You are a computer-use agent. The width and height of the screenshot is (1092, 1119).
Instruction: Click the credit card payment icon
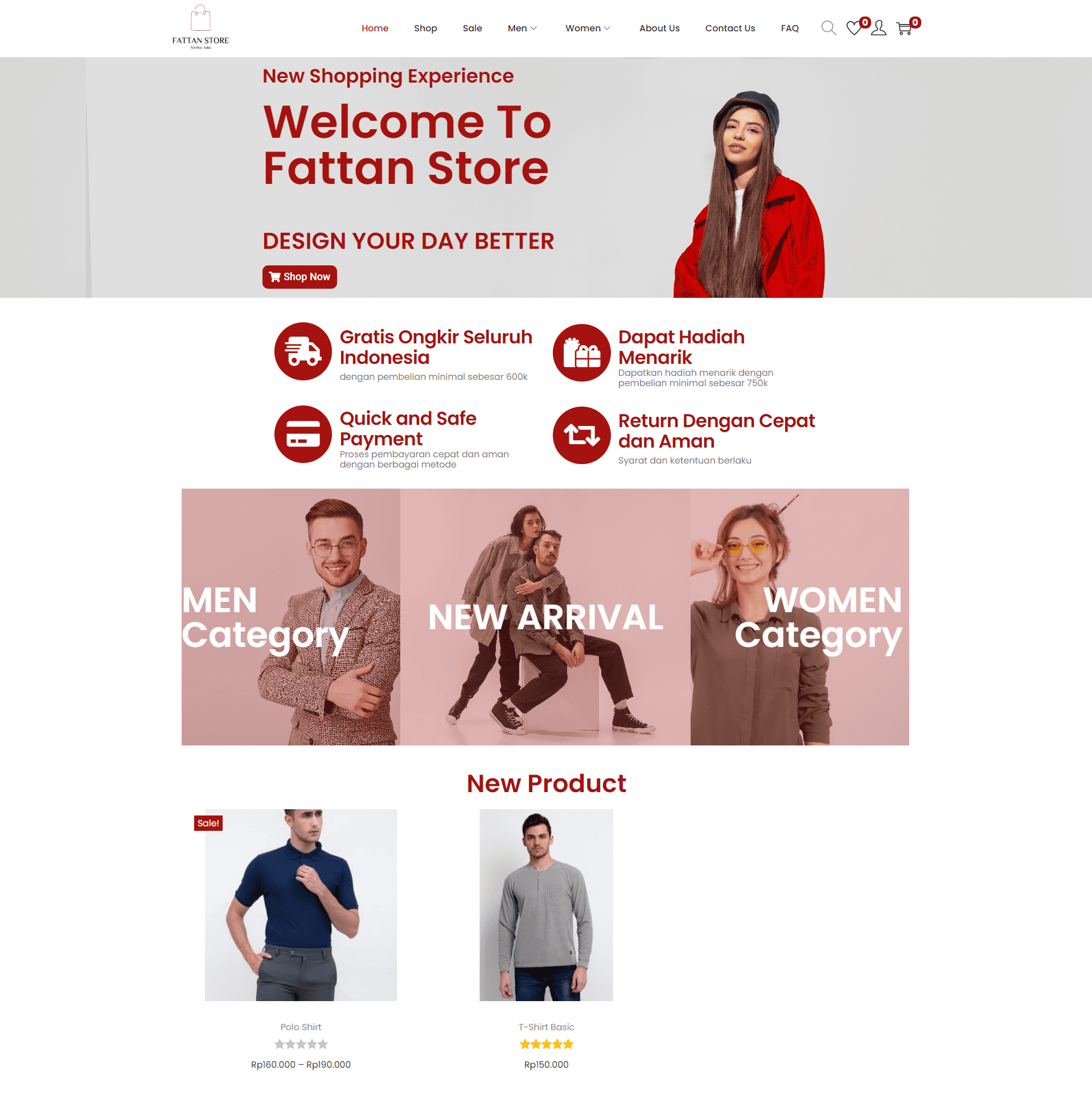(x=303, y=434)
